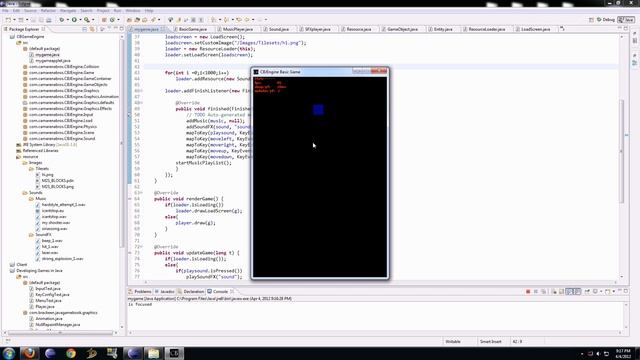Click the New Java package toolbar icon
The image size is (640, 360).
pos(104,20)
